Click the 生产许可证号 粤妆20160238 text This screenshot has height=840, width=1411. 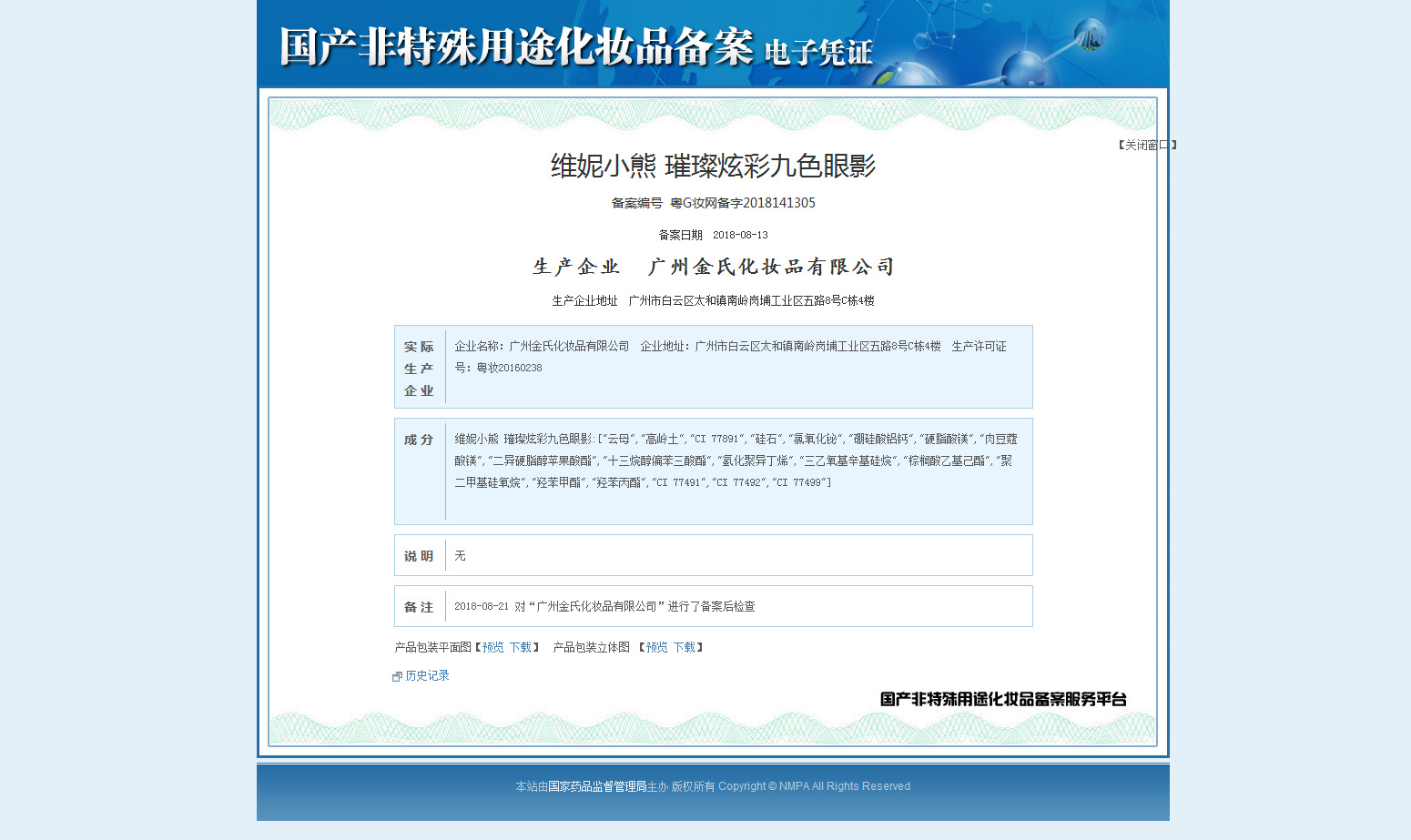[x=730, y=357]
